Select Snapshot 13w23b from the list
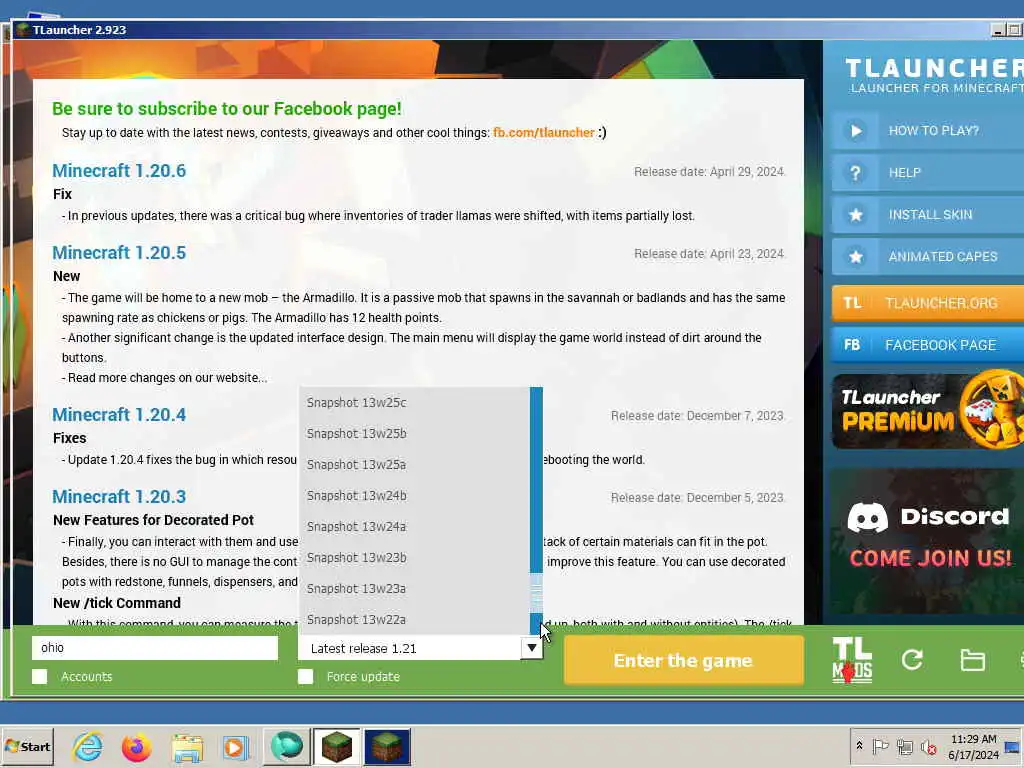This screenshot has height=768, width=1024. click(x=415, y=558)
